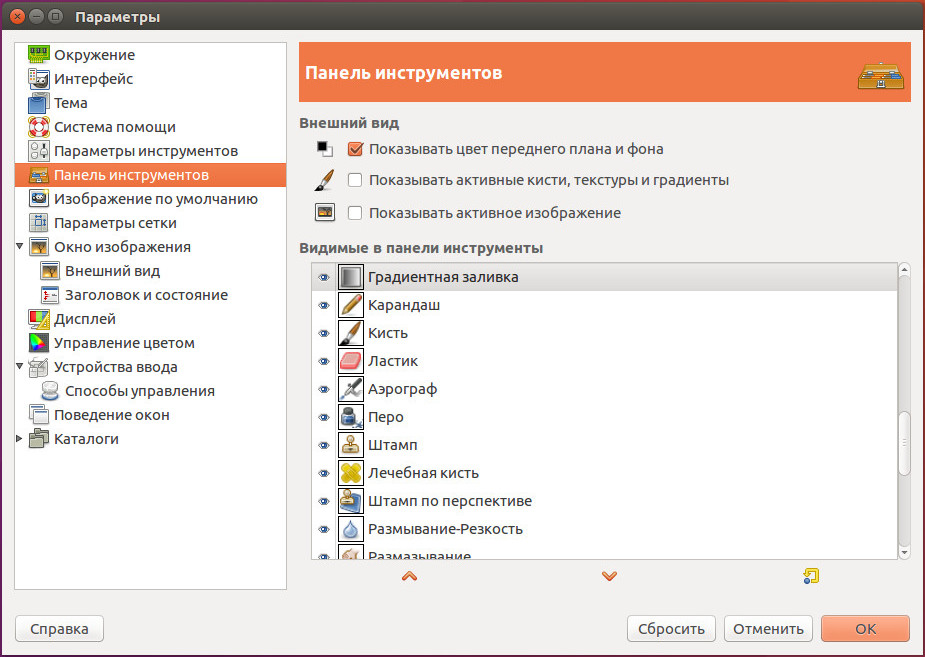Select Панель инструментов in sidebar

click(x=150, y=175)
